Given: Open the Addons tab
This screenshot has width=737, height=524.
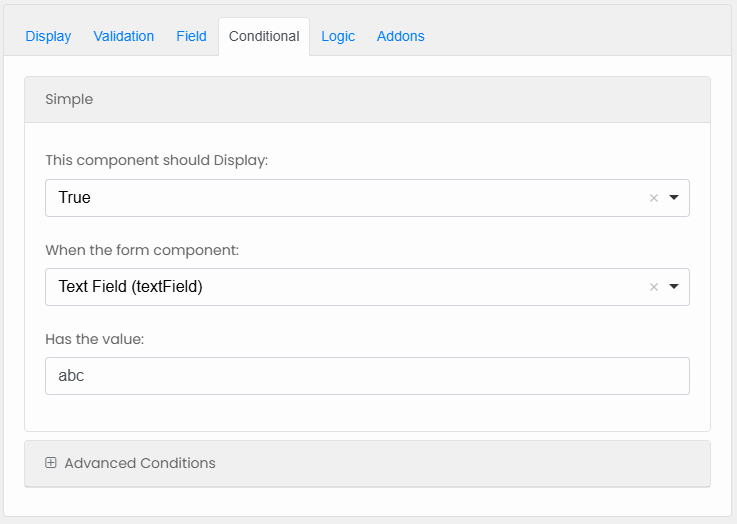Looking at the screenshot, I should click(x=400, y=36).
